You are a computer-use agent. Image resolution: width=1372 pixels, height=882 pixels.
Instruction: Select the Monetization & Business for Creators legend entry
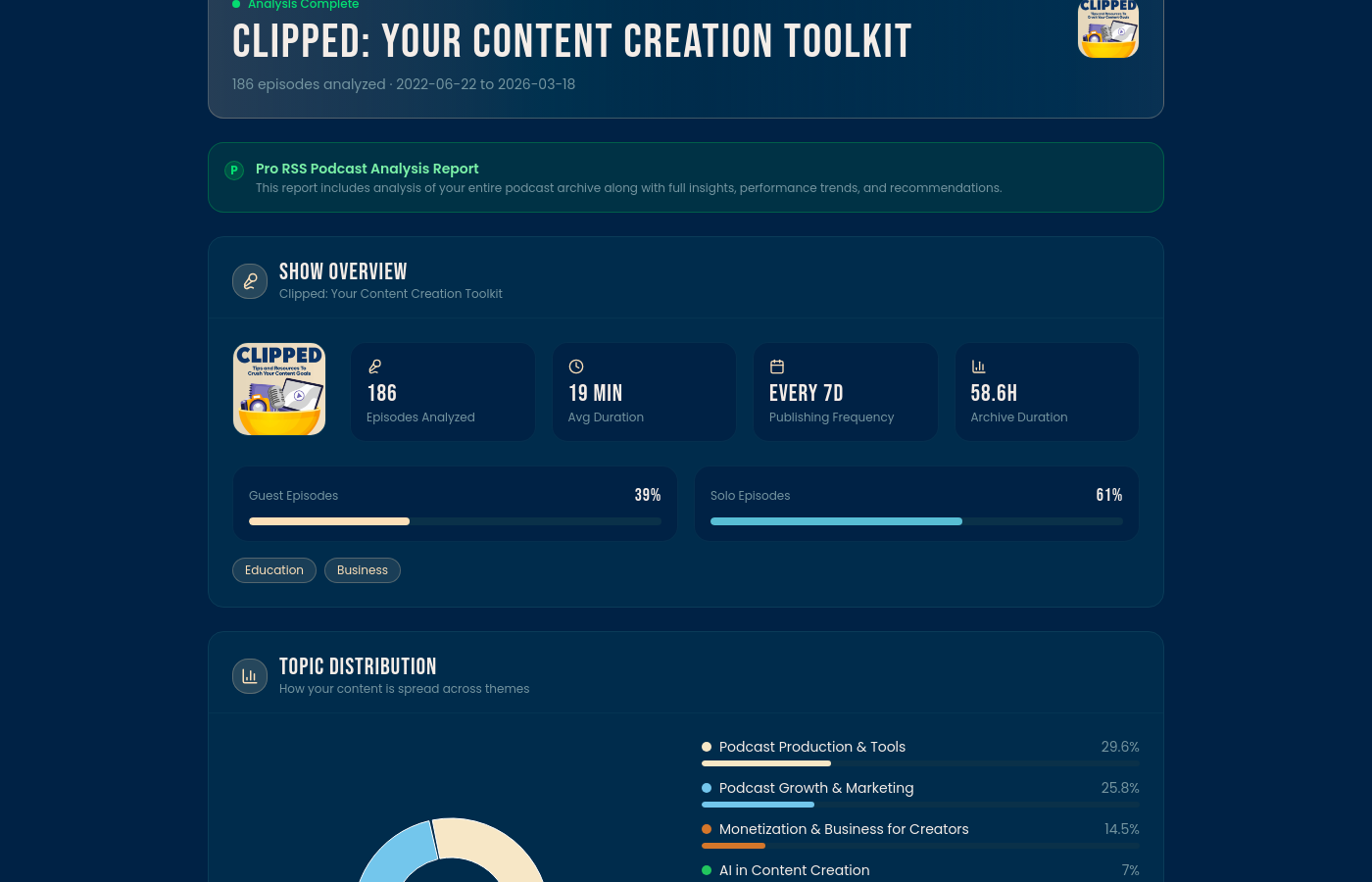[x=844, y=829]
